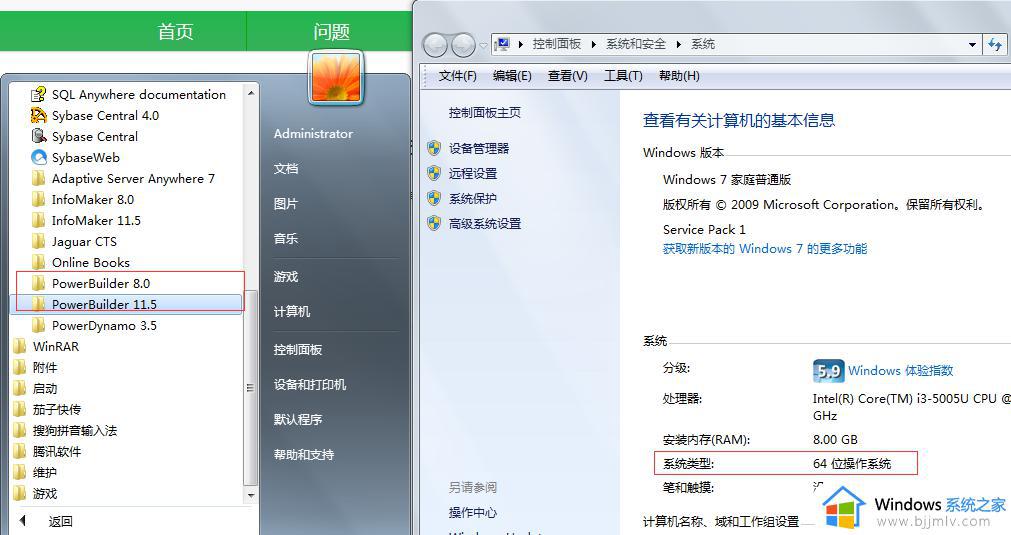
Task: Expand the arrow after 控制面板 in breadcrumb
Action: coord(594,44)
